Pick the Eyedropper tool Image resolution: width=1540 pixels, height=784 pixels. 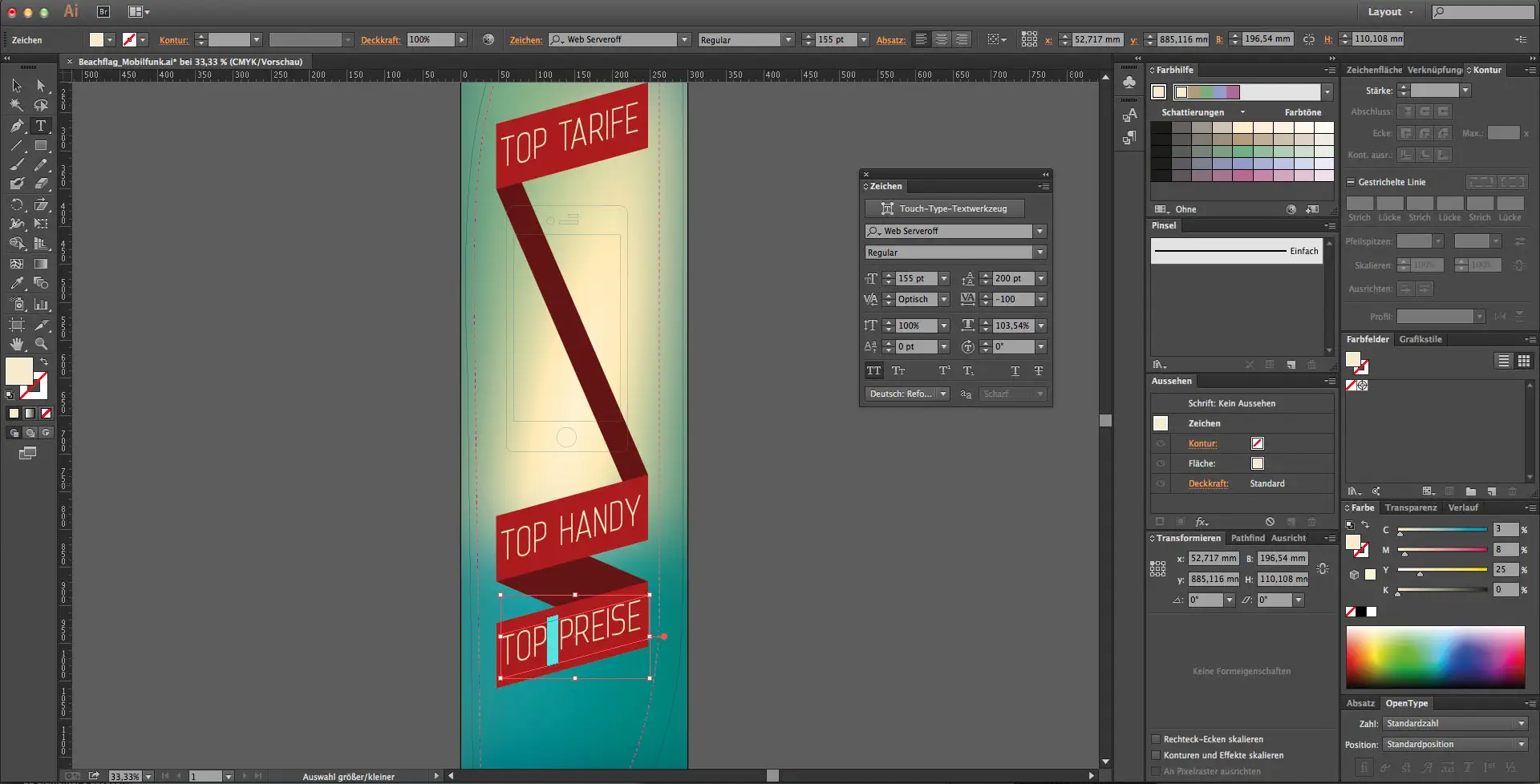pos(17,284)
